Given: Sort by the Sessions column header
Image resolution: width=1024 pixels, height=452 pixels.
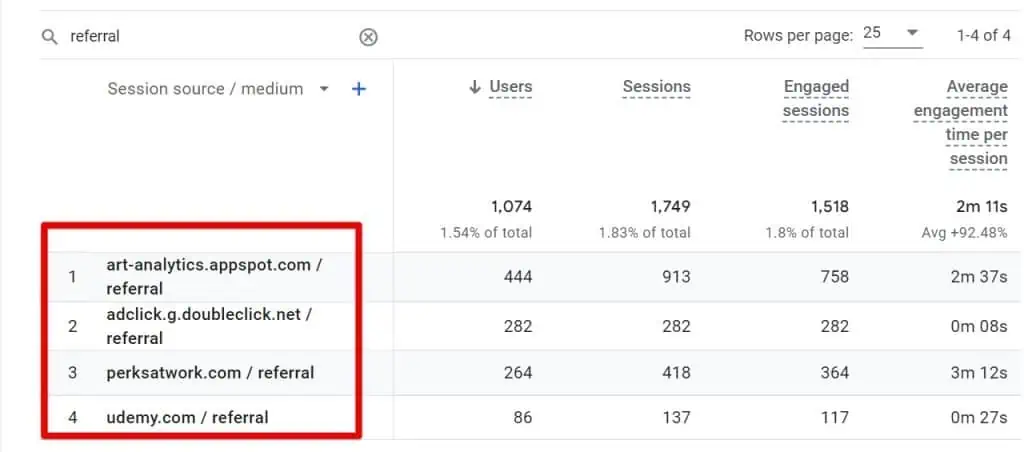Looking at the screenshot, I should tap(656, 87).
